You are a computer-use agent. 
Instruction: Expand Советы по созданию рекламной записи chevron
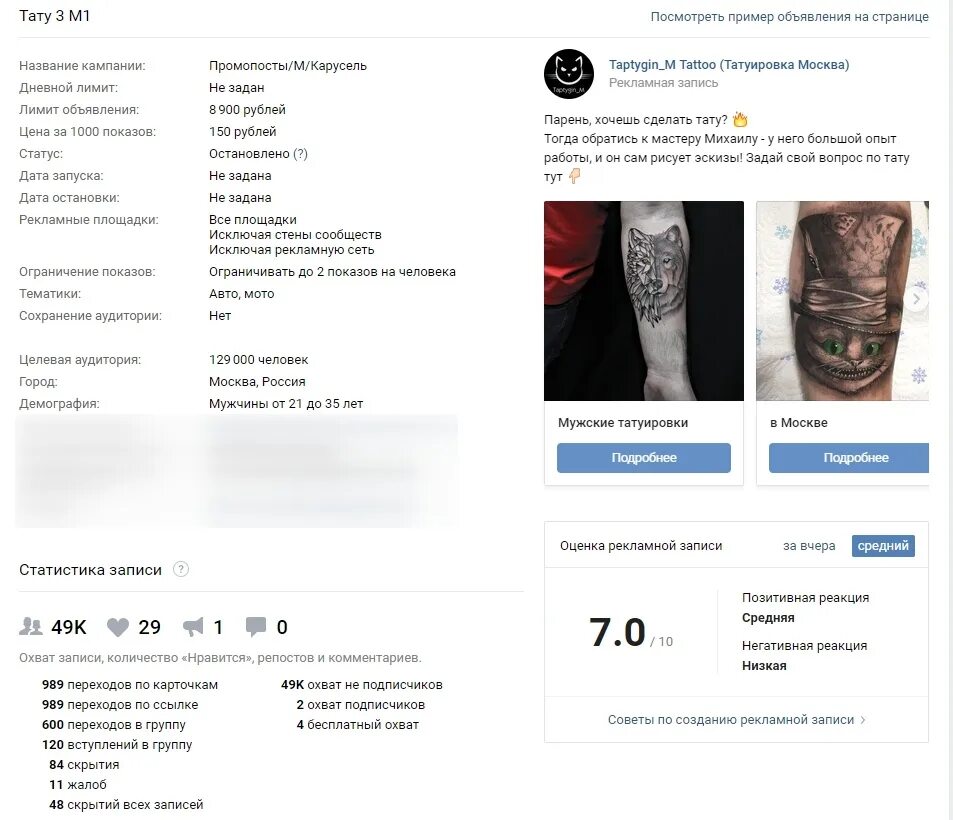pos(862,720)
